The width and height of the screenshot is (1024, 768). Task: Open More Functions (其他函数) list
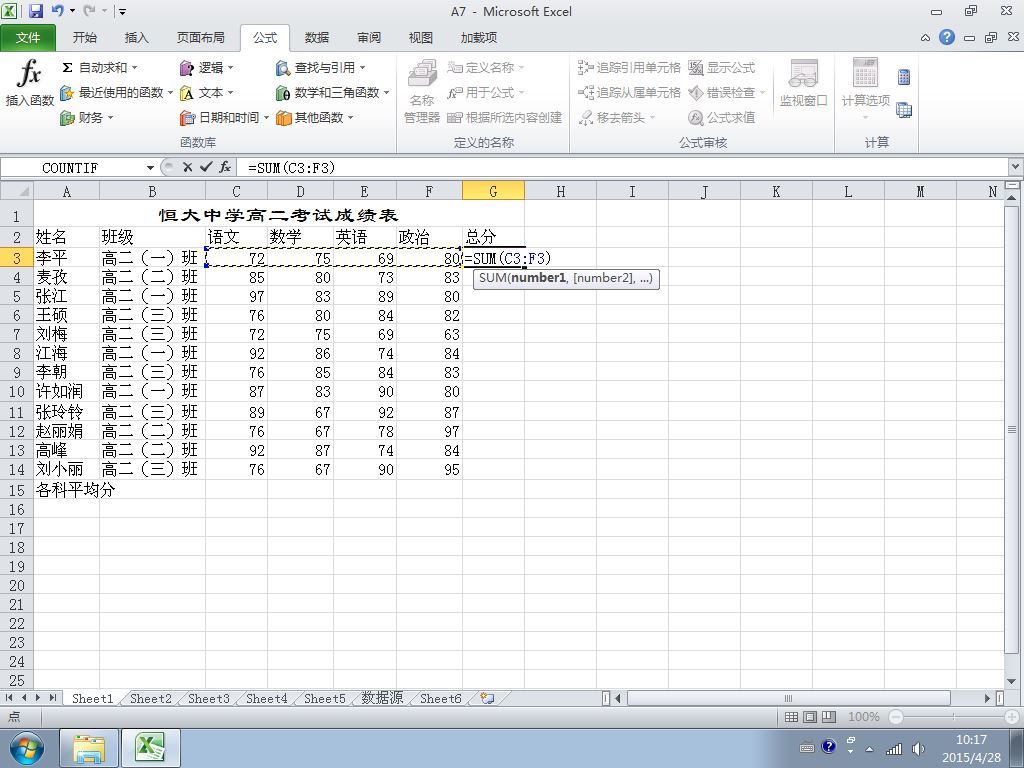314,118
